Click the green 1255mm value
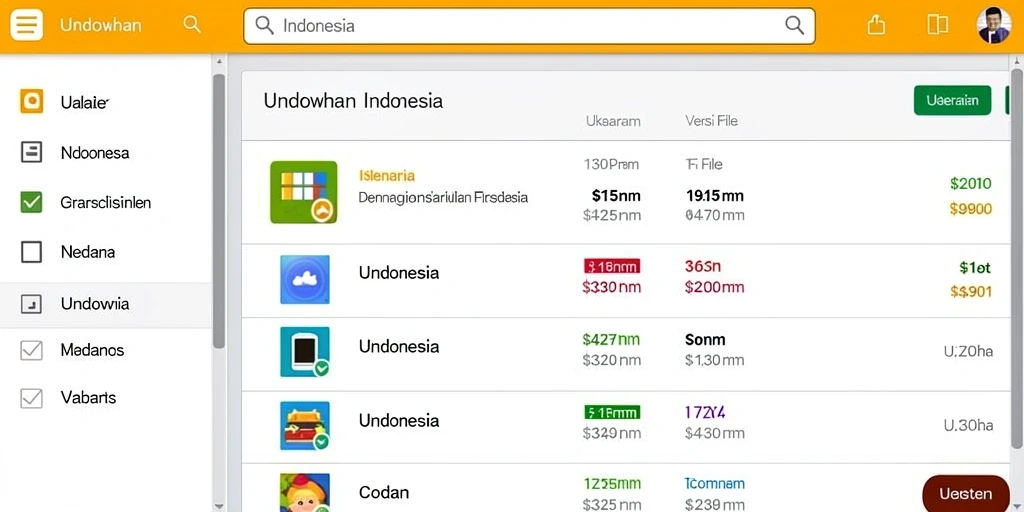 tap(612, 484)
